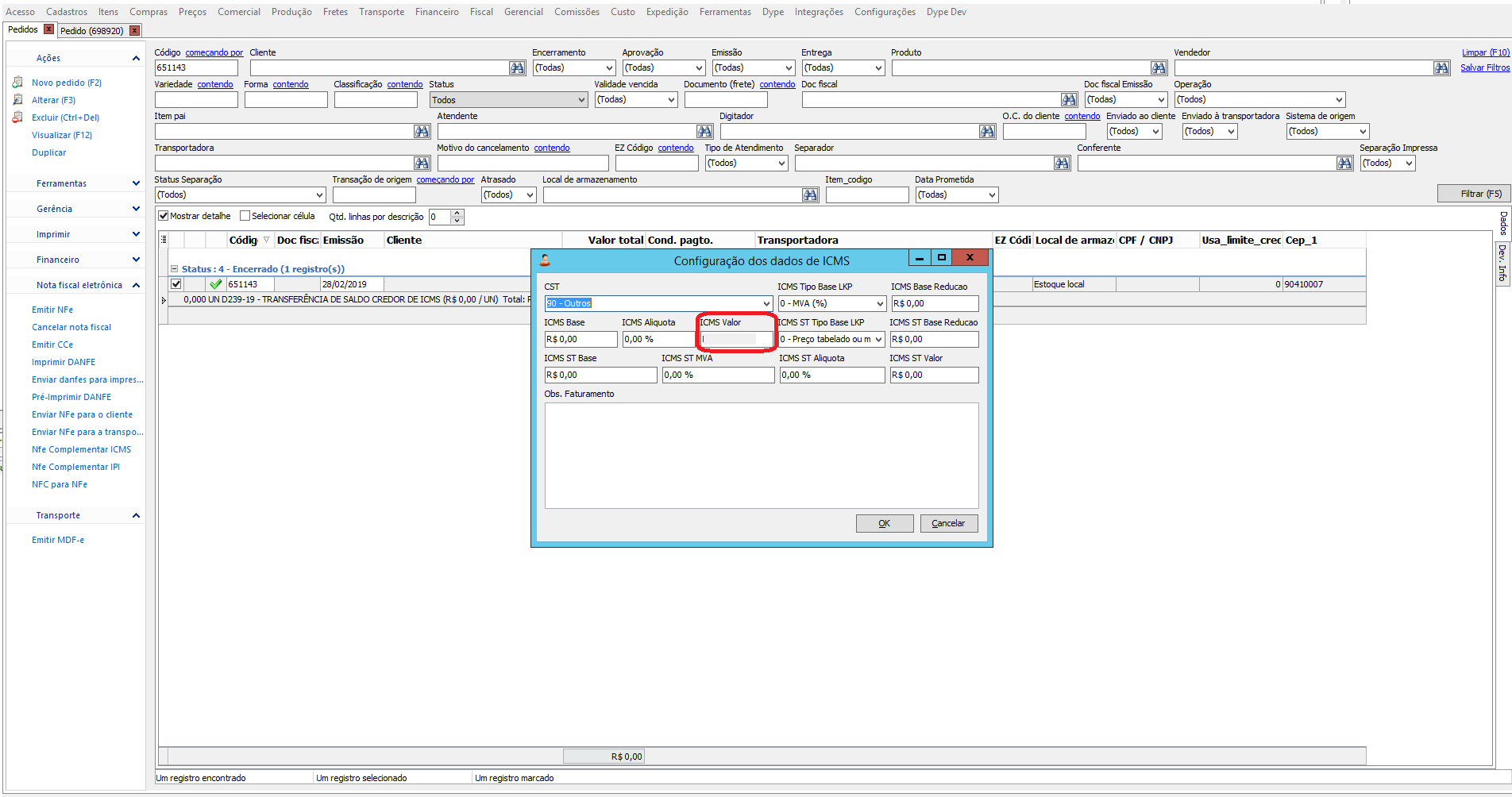This screenshot has width=1512, height=797.
Task: Close the Pedidos tab with its X
Action: (48, 29)
